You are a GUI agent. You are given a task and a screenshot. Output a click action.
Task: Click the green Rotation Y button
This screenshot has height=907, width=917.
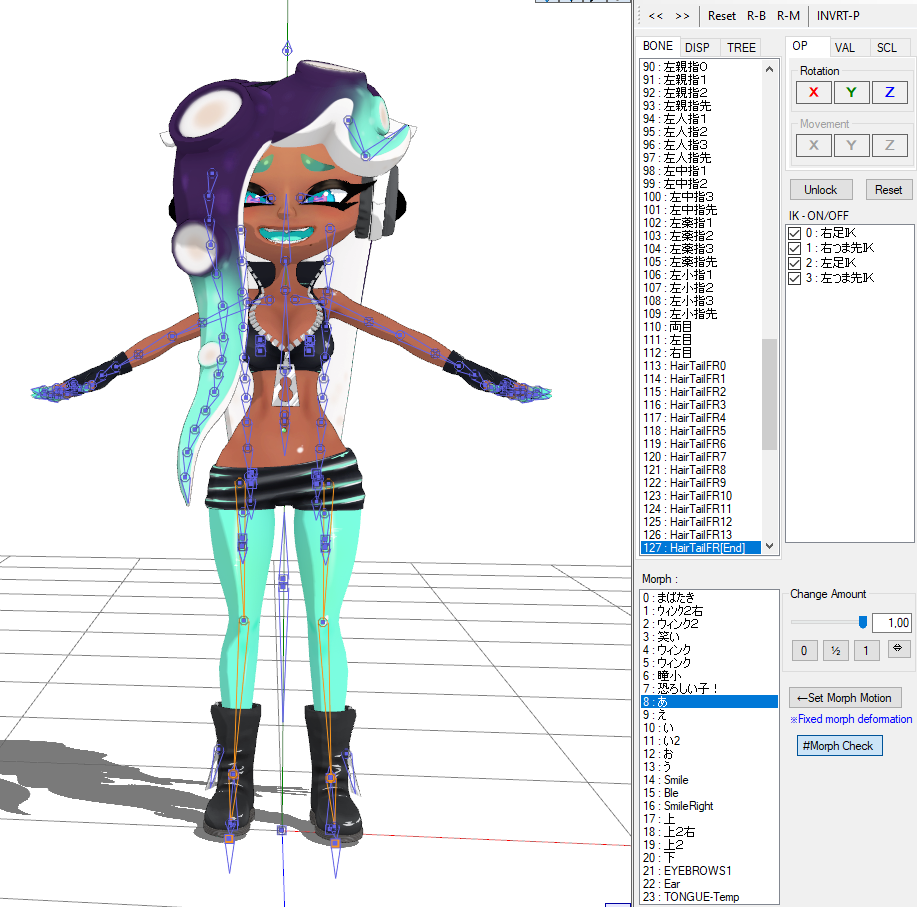click(x=852, y=92)
